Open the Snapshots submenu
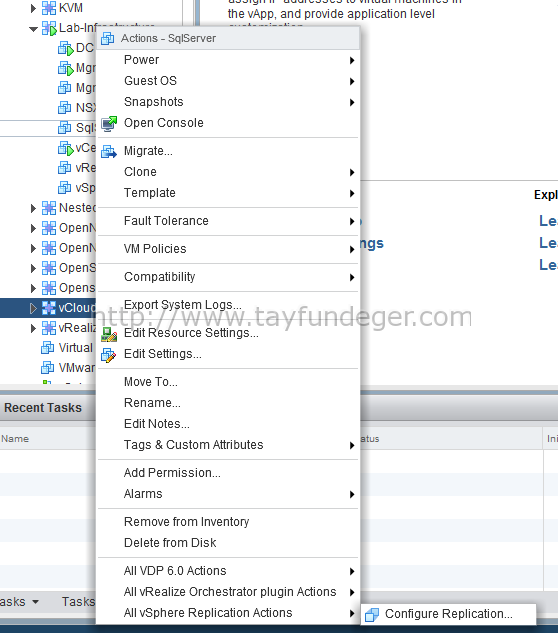 pyautogui.click(x=228, y=102)
